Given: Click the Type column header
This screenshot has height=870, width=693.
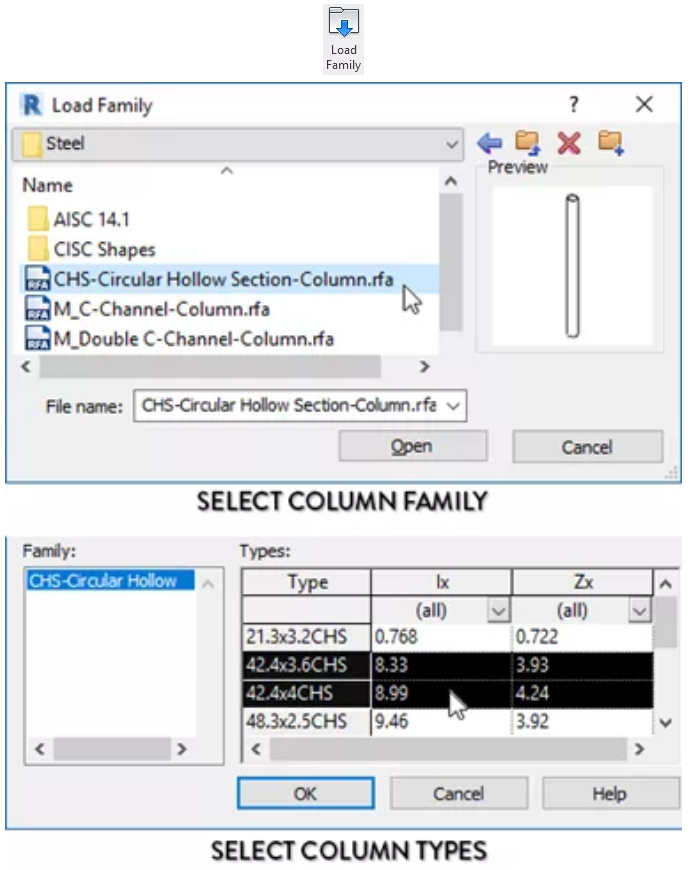Looking at the screenshot, I should (x=307, y=582).
